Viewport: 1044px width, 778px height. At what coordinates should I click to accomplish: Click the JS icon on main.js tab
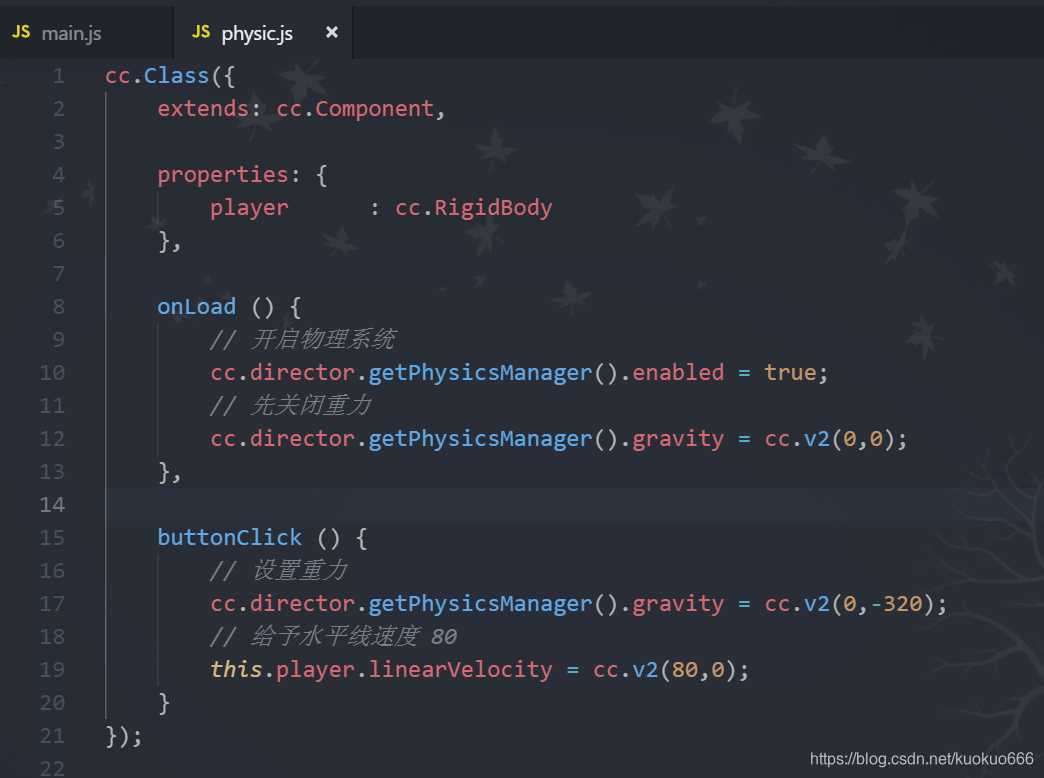(21, 32)
